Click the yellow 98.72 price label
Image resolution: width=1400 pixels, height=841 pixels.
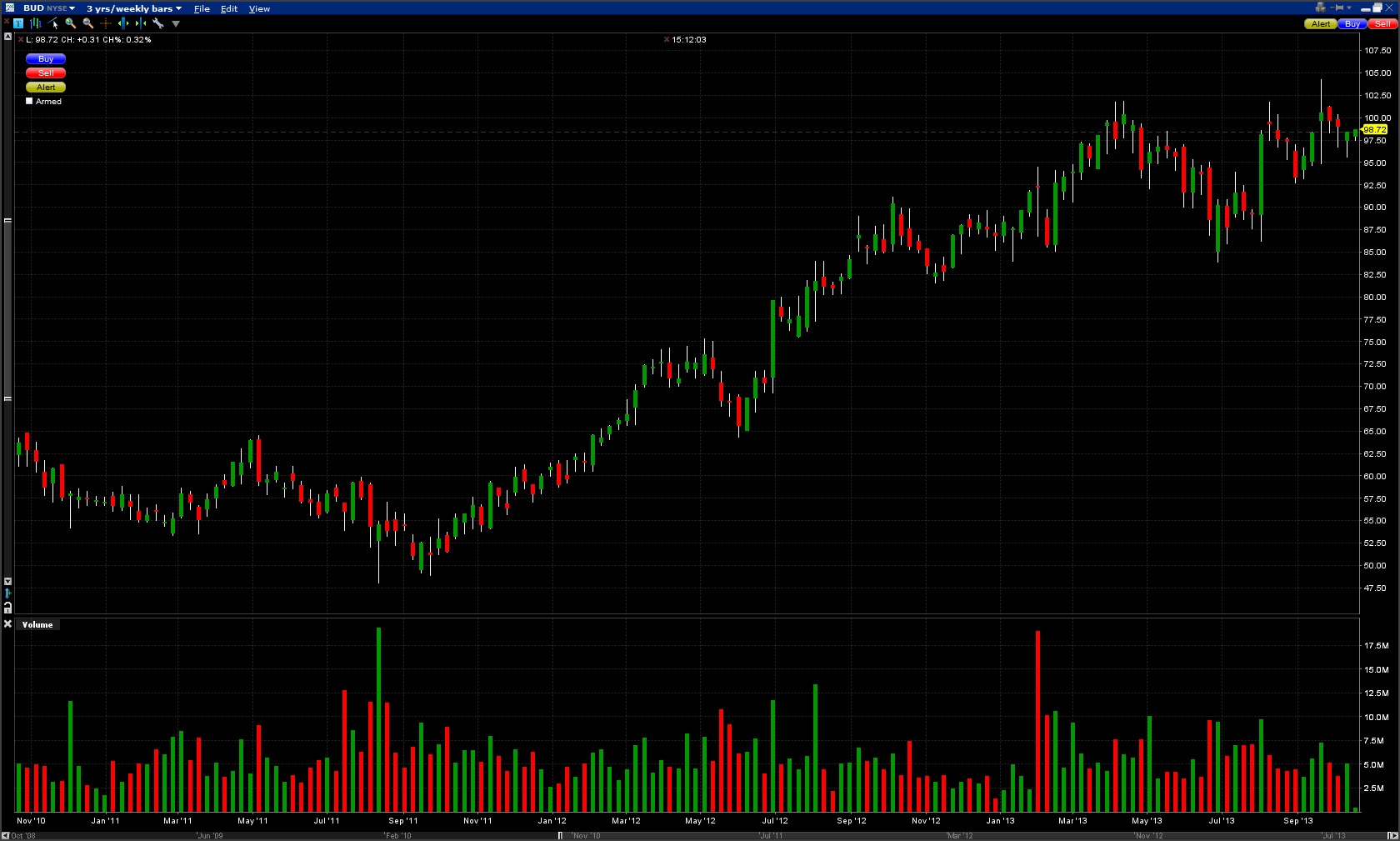point(1375,129)
